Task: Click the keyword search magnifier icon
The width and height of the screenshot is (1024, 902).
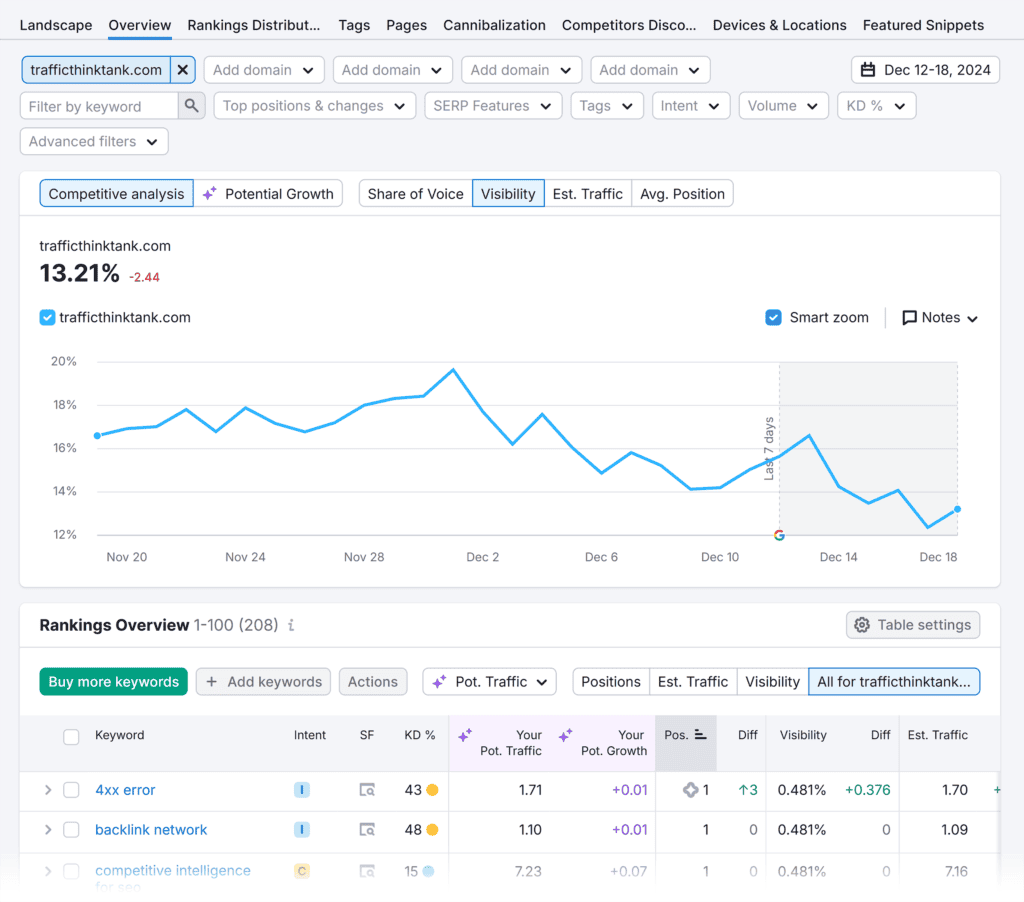Action: [x=191, y=106]
